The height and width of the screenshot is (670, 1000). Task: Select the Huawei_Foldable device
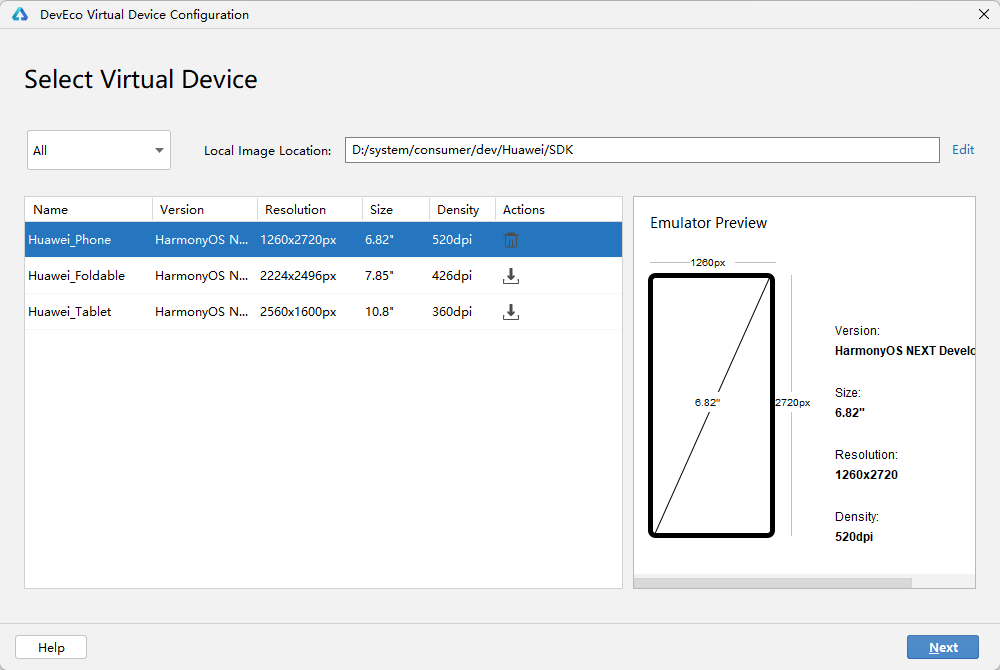tap(323, 275)
